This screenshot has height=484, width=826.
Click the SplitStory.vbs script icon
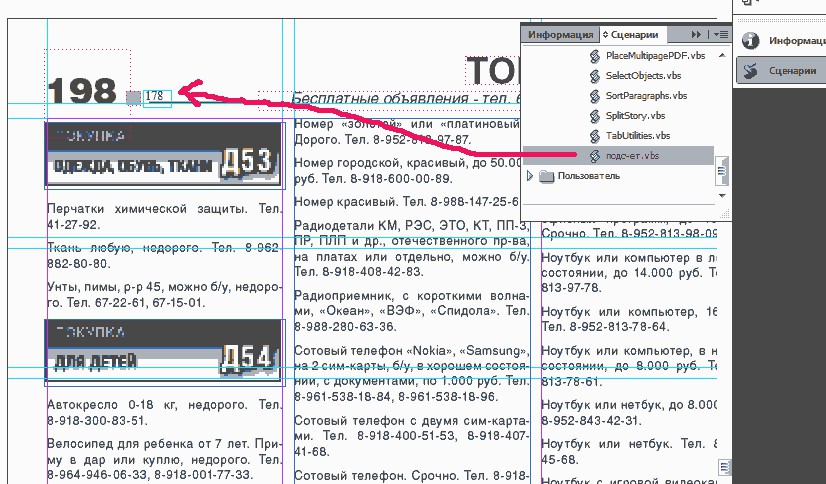coord(595,116)
